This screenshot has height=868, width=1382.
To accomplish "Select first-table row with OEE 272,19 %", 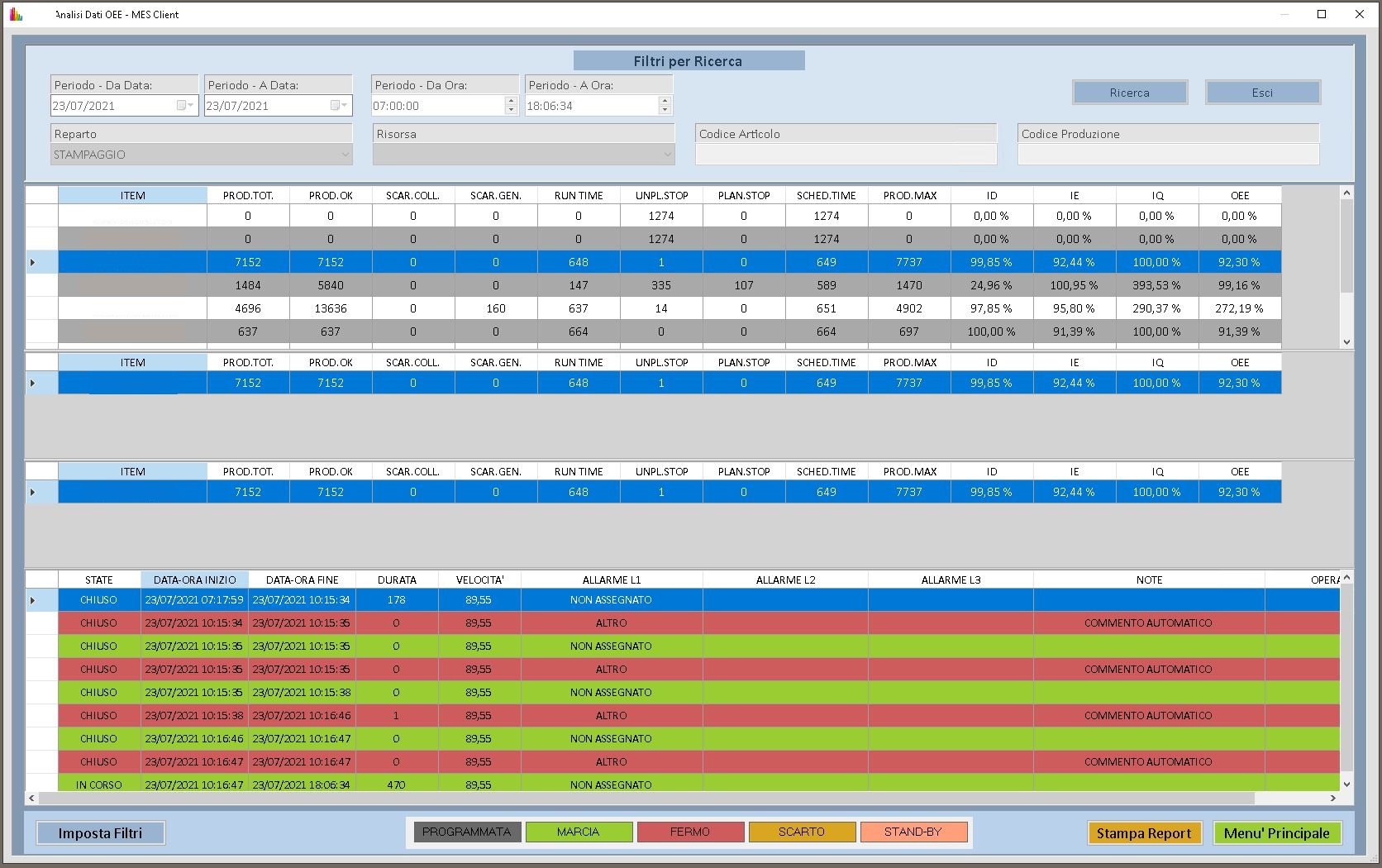I will pos(653,308).
